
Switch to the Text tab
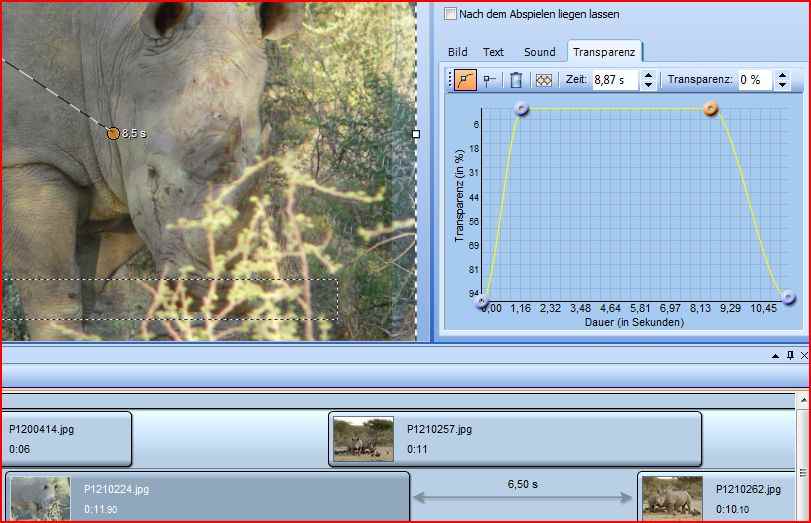493,52
